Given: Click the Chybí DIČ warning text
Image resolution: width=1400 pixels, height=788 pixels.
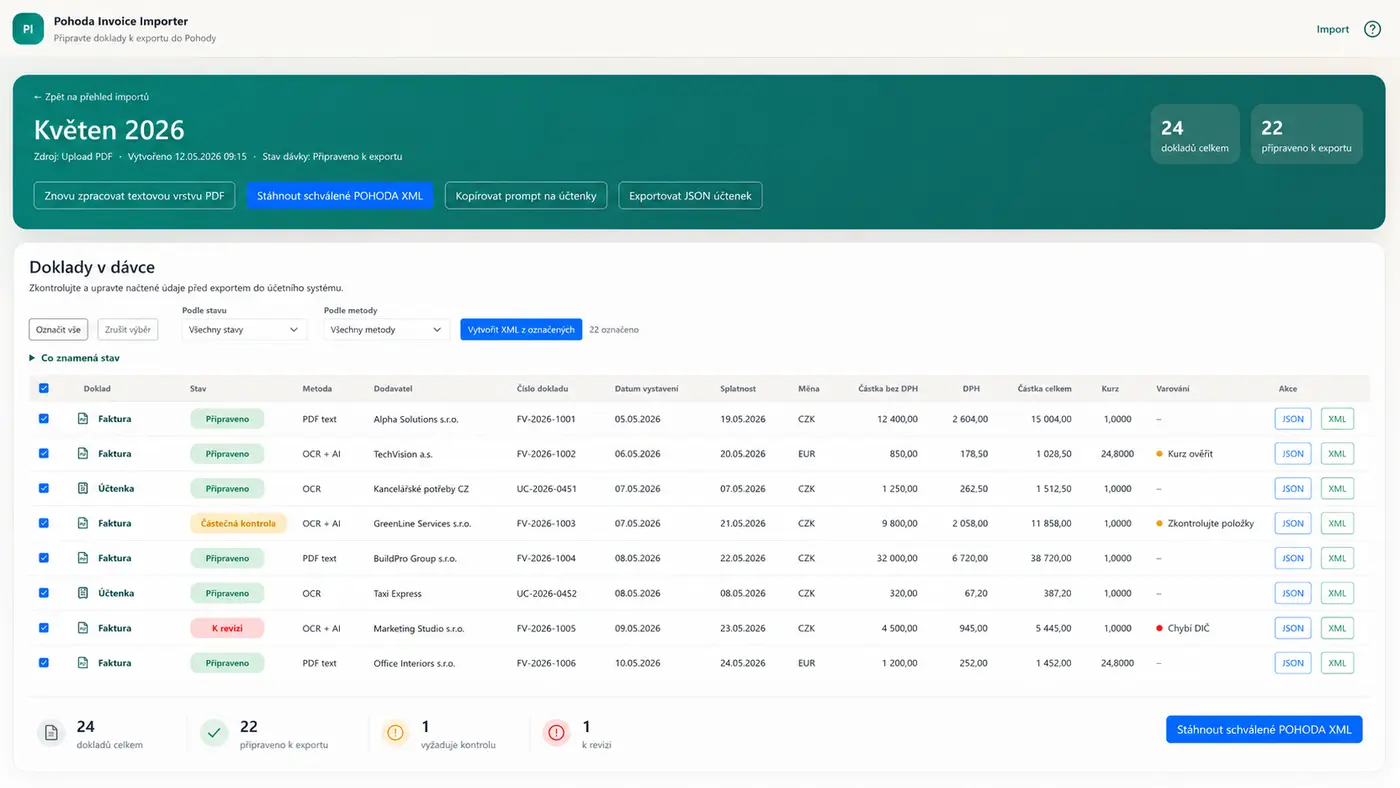Looking at the screenshot, I should pos(1189,628).
